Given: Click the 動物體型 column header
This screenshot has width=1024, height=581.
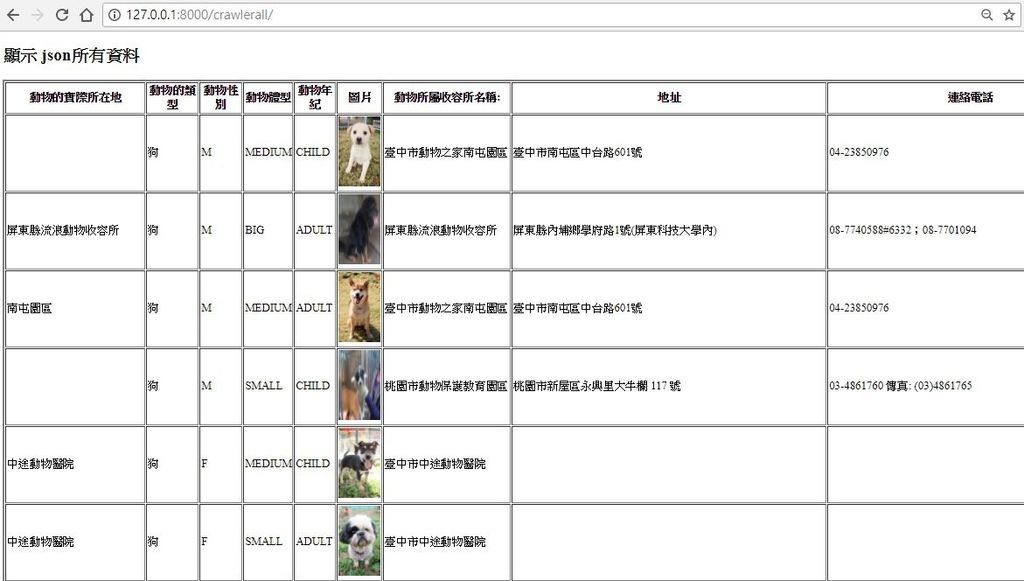Looking at the screenshot, I should tap(268, 98).
